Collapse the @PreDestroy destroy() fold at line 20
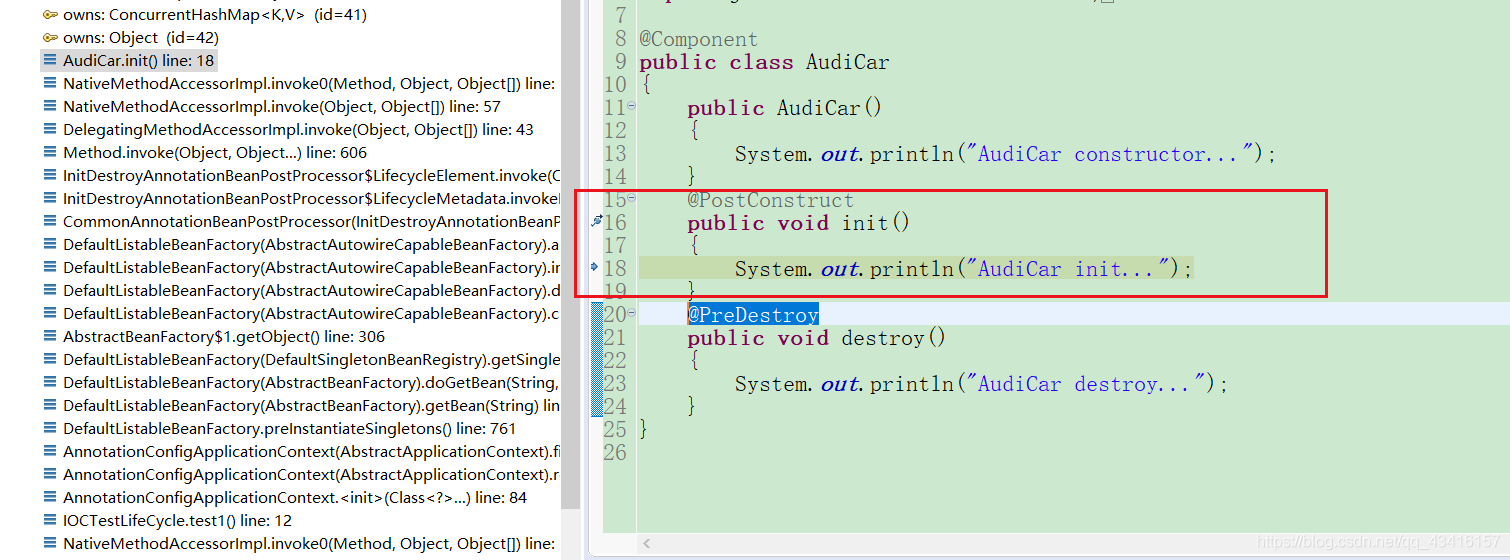 (x=631, y=313)
